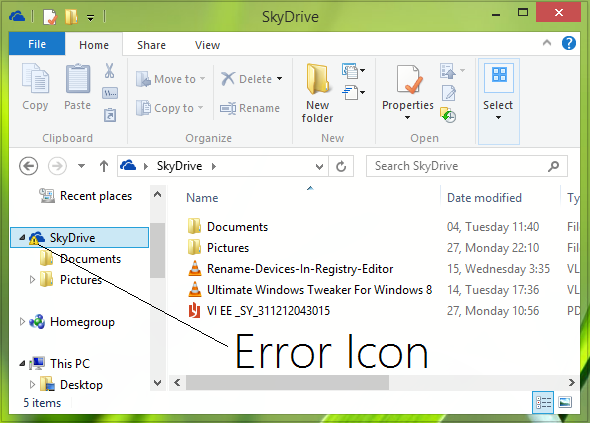
Task: Go up one level with Up arrow
Action: (104, 166)
